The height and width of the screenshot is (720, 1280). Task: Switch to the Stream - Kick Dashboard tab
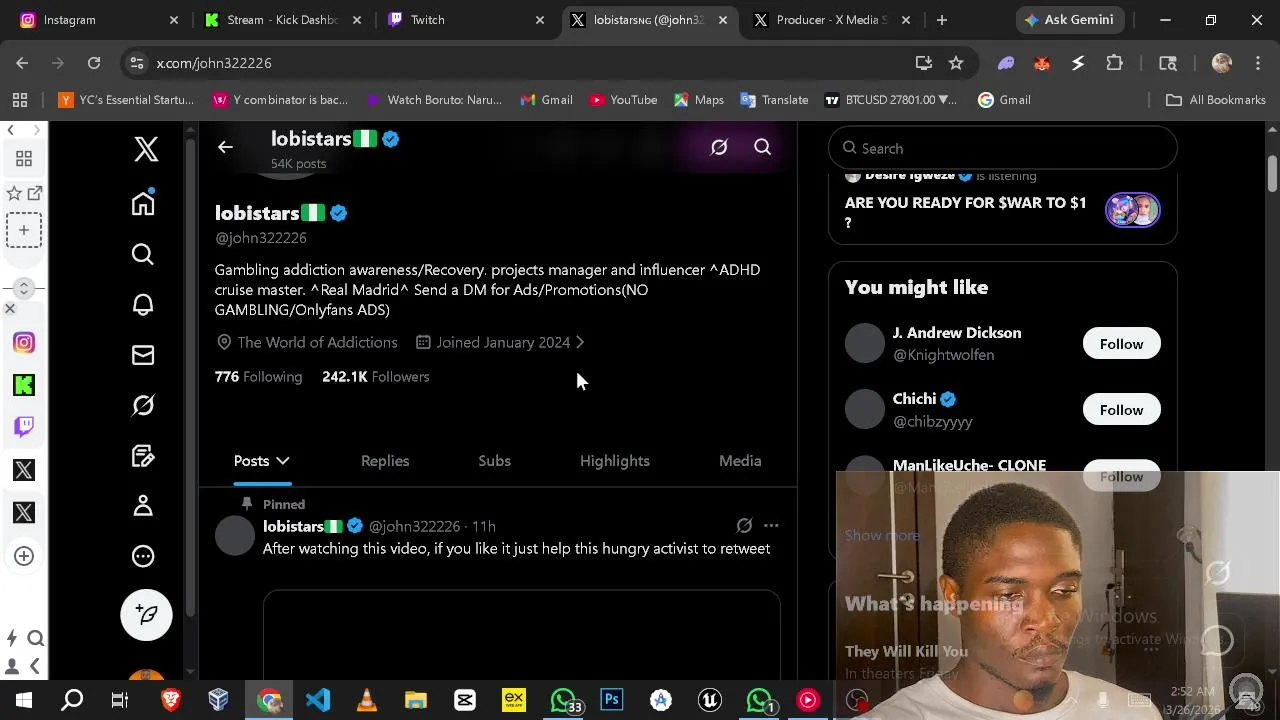tap(282, 20)
